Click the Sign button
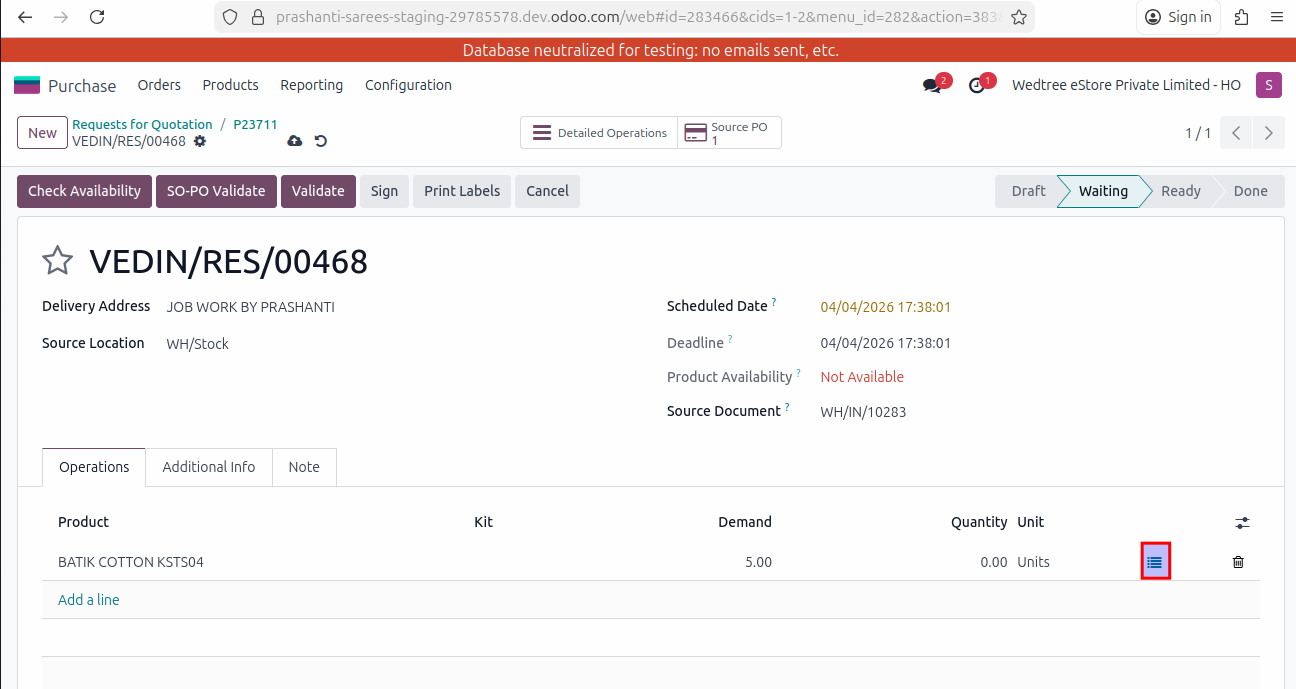This screenshot has width=1296, height=689. click(x=384, y=191)
